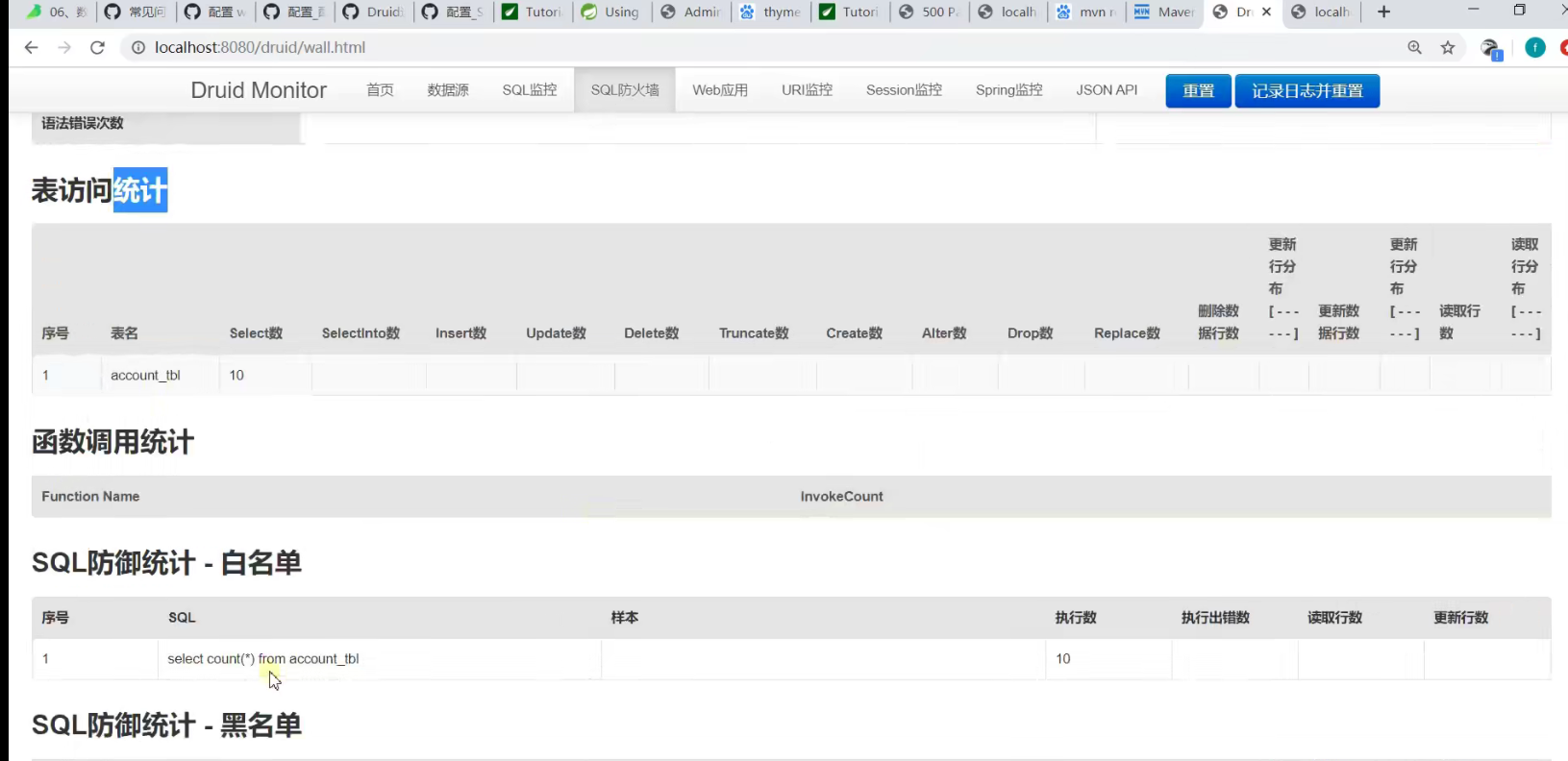Click the SelectInto数 column header

[361, 333]
